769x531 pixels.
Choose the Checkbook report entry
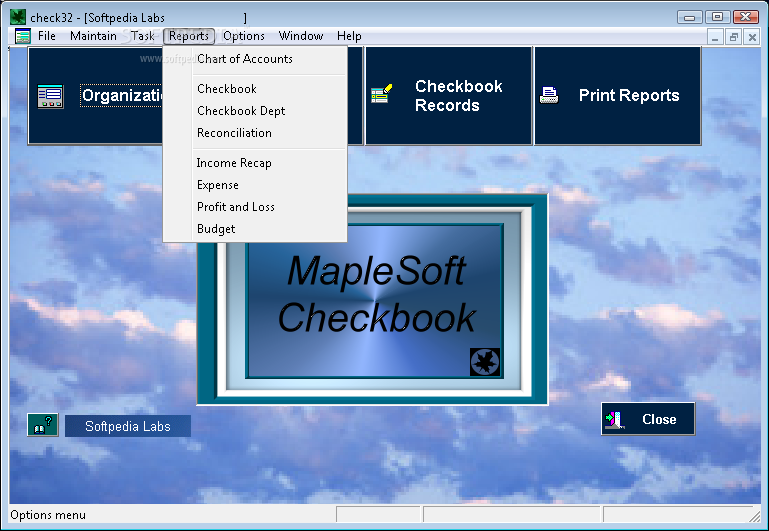255,89
